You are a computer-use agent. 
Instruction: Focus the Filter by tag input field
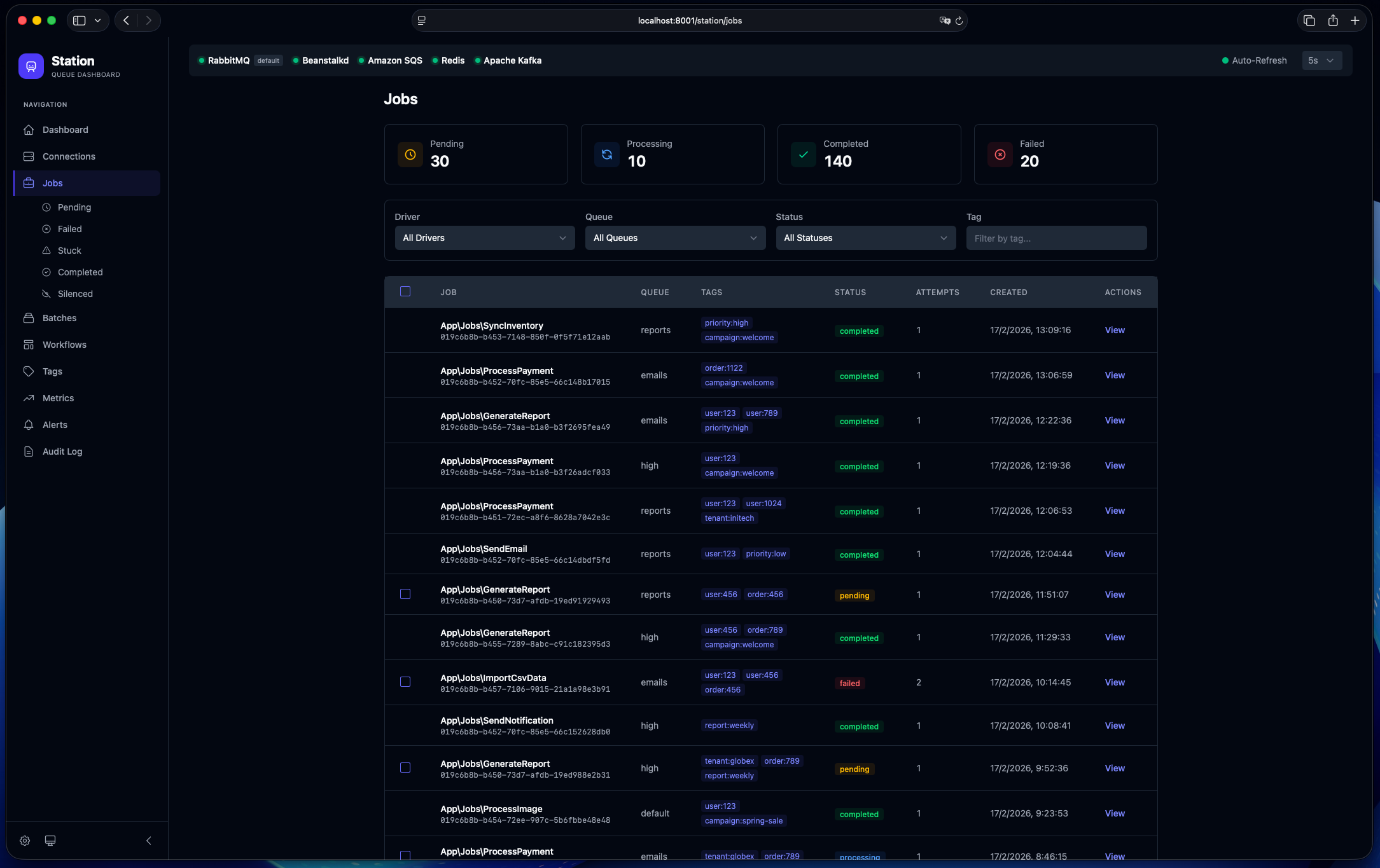point(1056,238)
